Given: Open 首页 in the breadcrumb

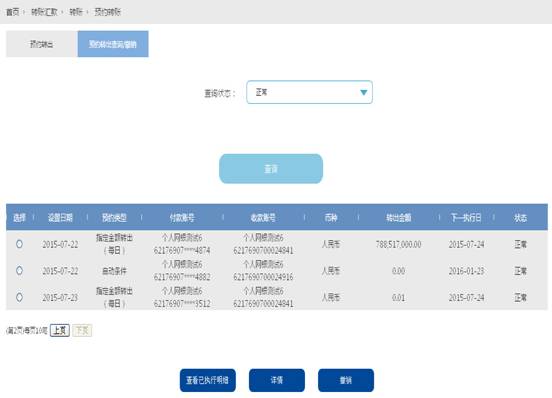Looking at the screenshot, I should pyautogui.click(x=13, y=12).
